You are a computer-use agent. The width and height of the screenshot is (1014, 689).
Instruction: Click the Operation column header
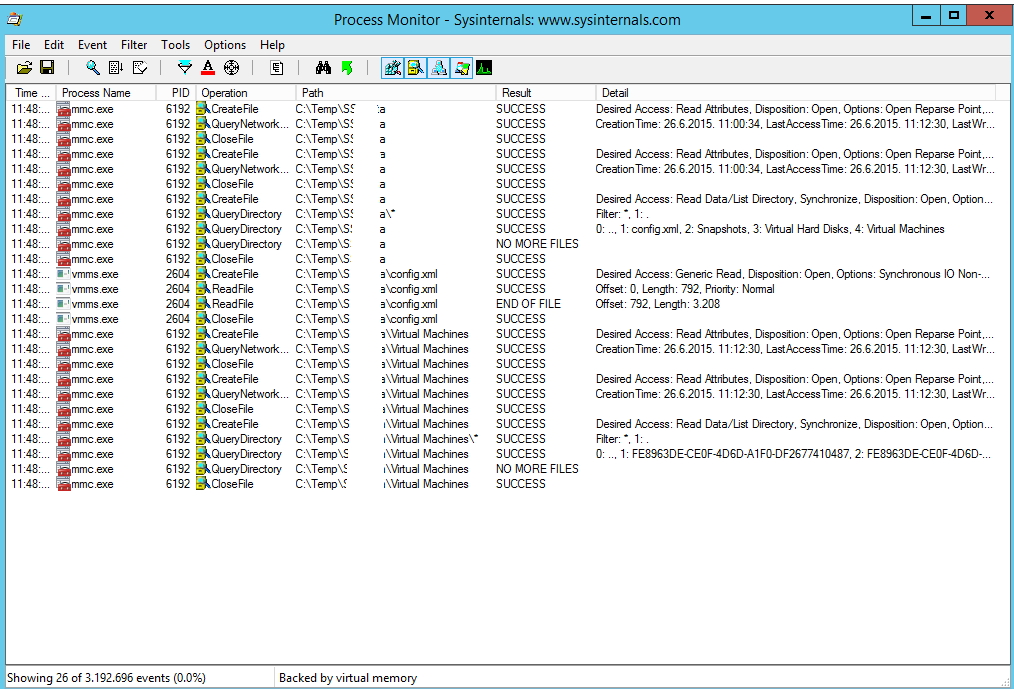pos(246,93)
